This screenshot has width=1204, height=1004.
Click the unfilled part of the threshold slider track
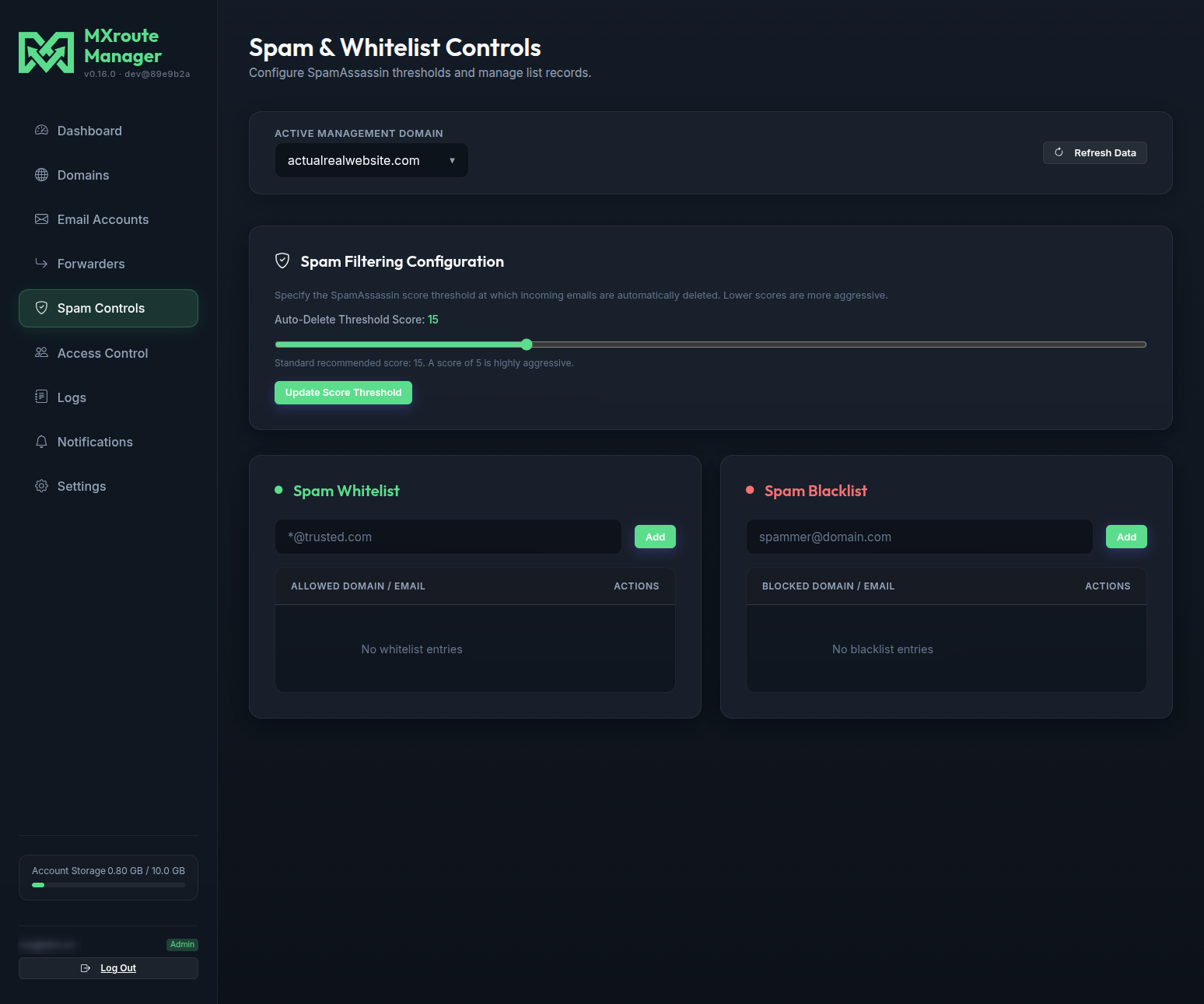[x=839, y=345]
